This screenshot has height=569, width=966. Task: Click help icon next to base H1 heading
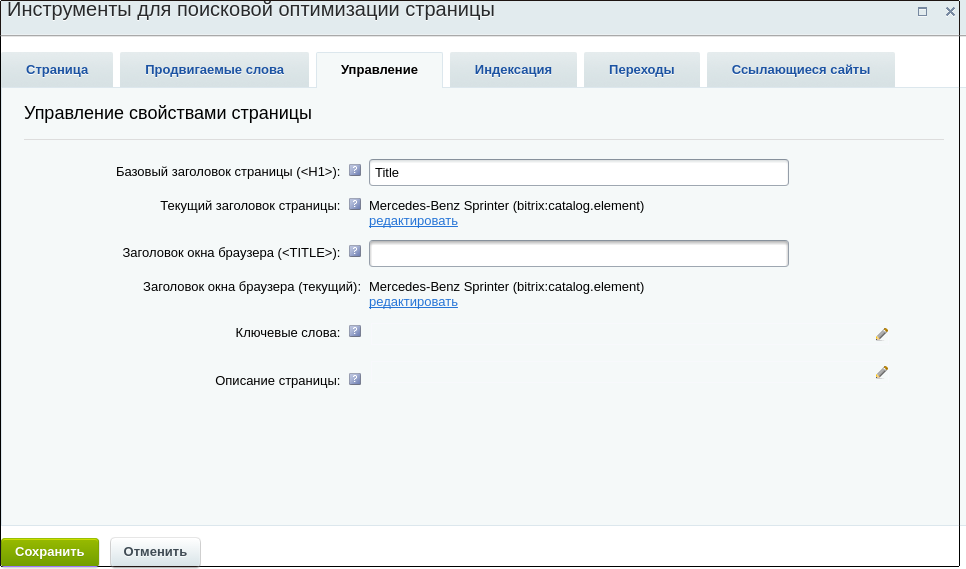pos(355,171)
